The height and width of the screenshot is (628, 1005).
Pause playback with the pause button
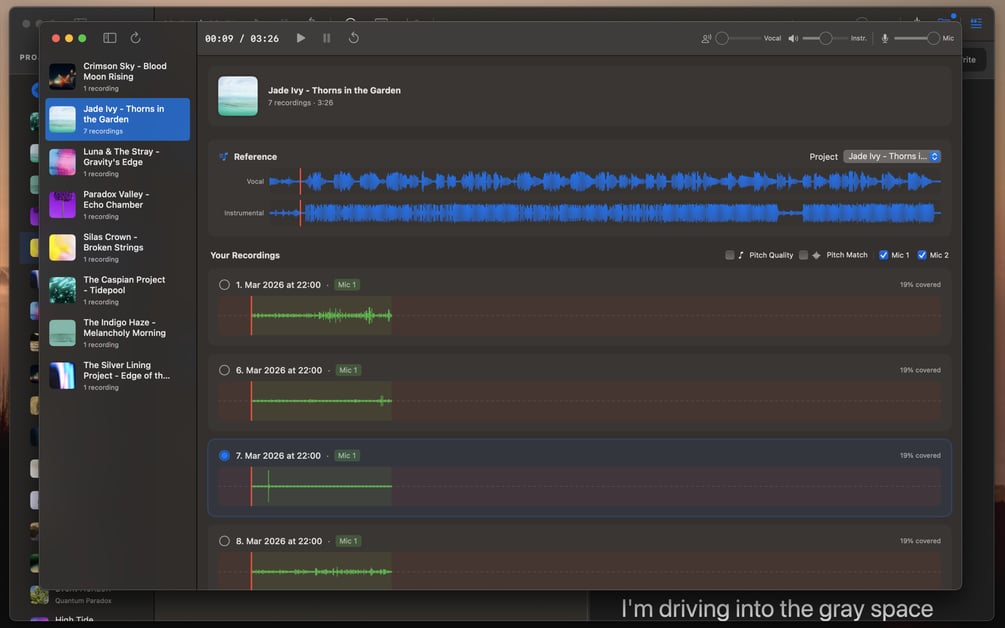pyautogui.click(x=327, y=38)
